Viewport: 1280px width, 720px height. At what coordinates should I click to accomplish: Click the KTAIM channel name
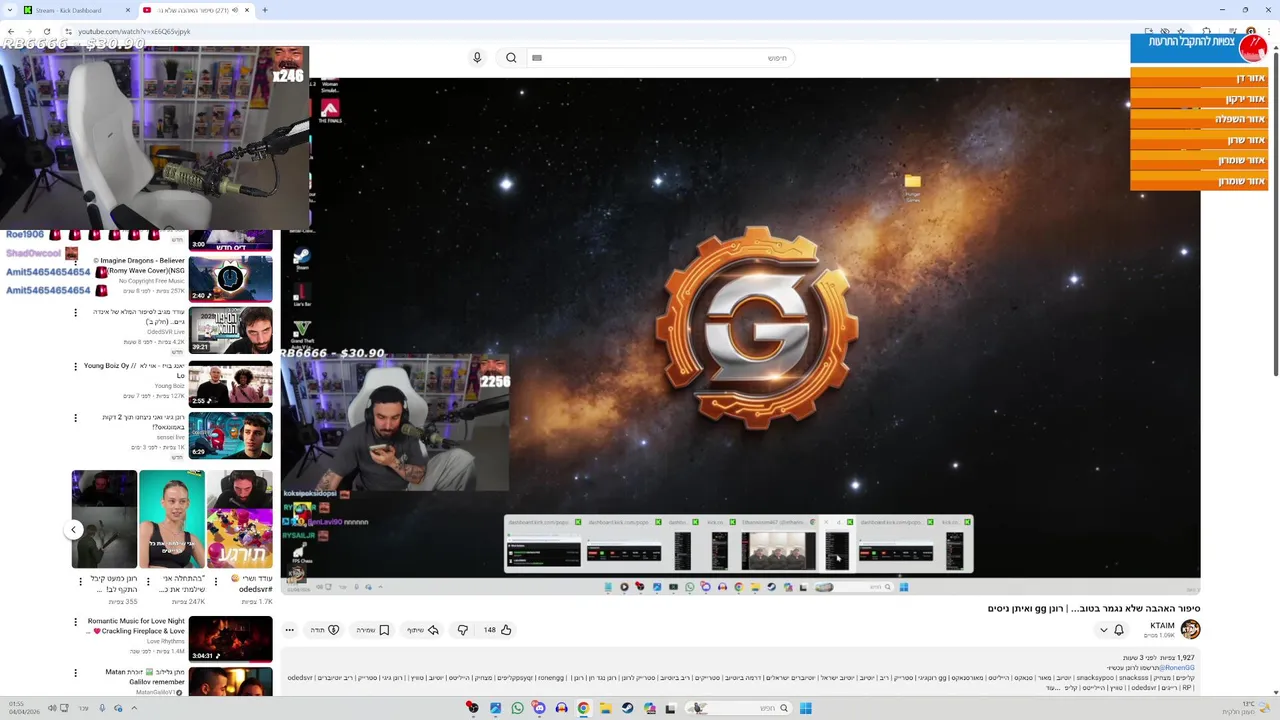click(1162, 626)
